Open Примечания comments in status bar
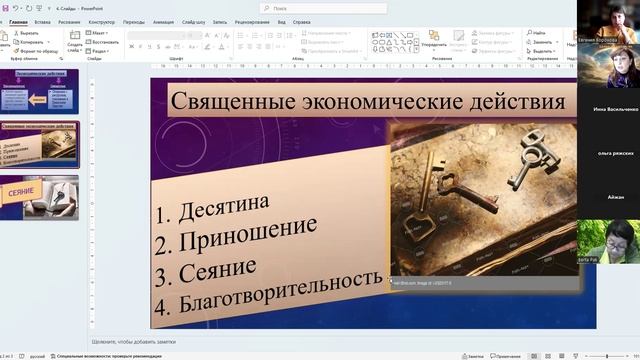 [x=505, y=356]
